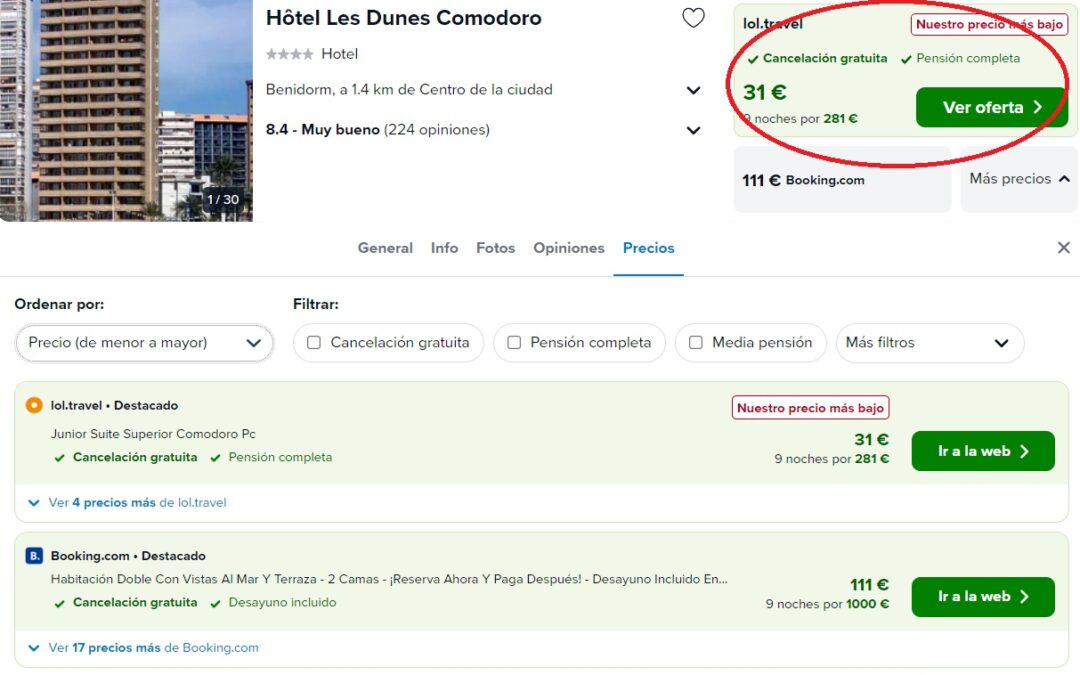
Task: Click the Desayuno incluido label
Action: click(x=282, y=603)
